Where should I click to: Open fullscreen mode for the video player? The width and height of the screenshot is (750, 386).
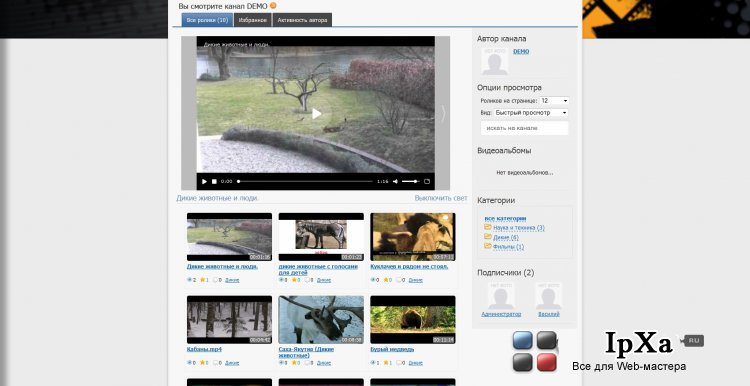coord(427,182)
